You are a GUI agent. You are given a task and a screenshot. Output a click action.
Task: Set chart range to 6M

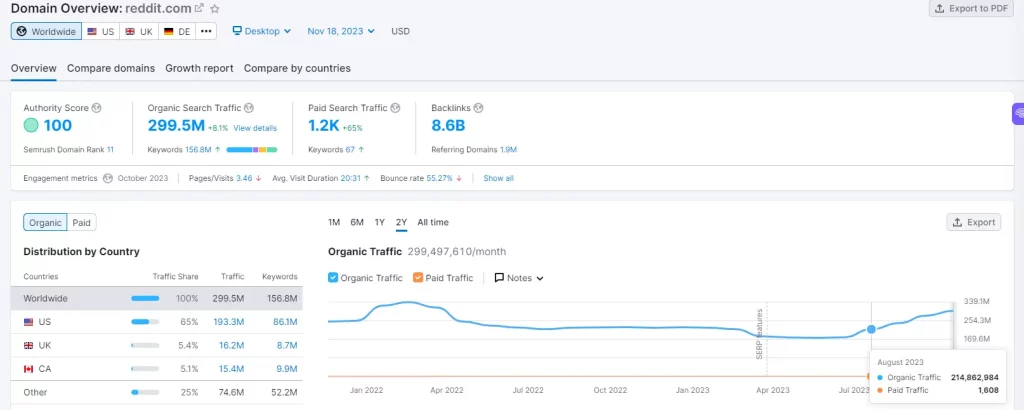pyautogui.click(x=357, y=223)
